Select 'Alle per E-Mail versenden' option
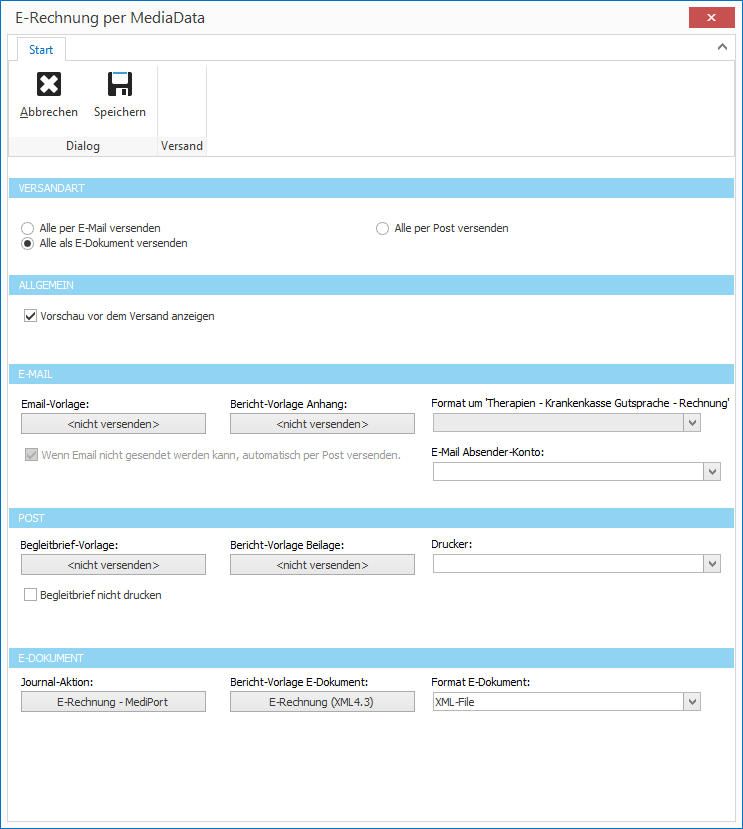743x829 pixels. pyautogui.click(x=28, y=228)
